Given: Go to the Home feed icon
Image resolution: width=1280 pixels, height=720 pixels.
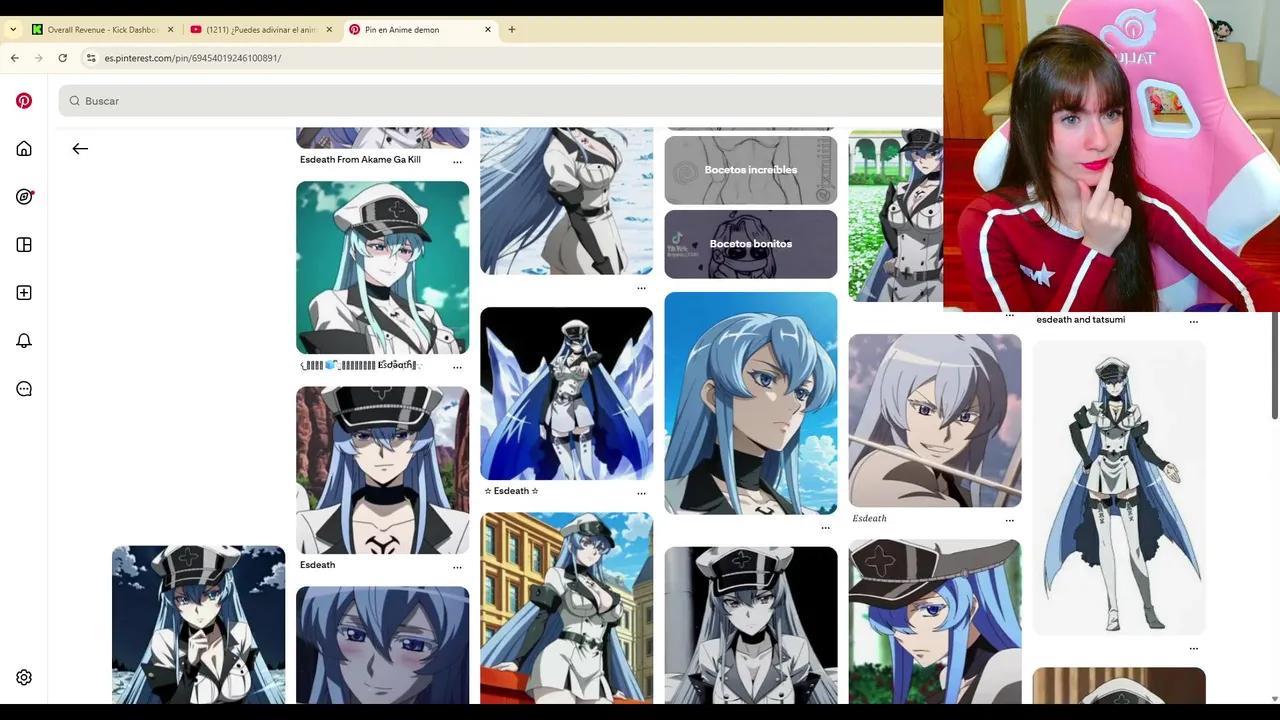Looking at the screenshot, I should click(x=24, y=149).
